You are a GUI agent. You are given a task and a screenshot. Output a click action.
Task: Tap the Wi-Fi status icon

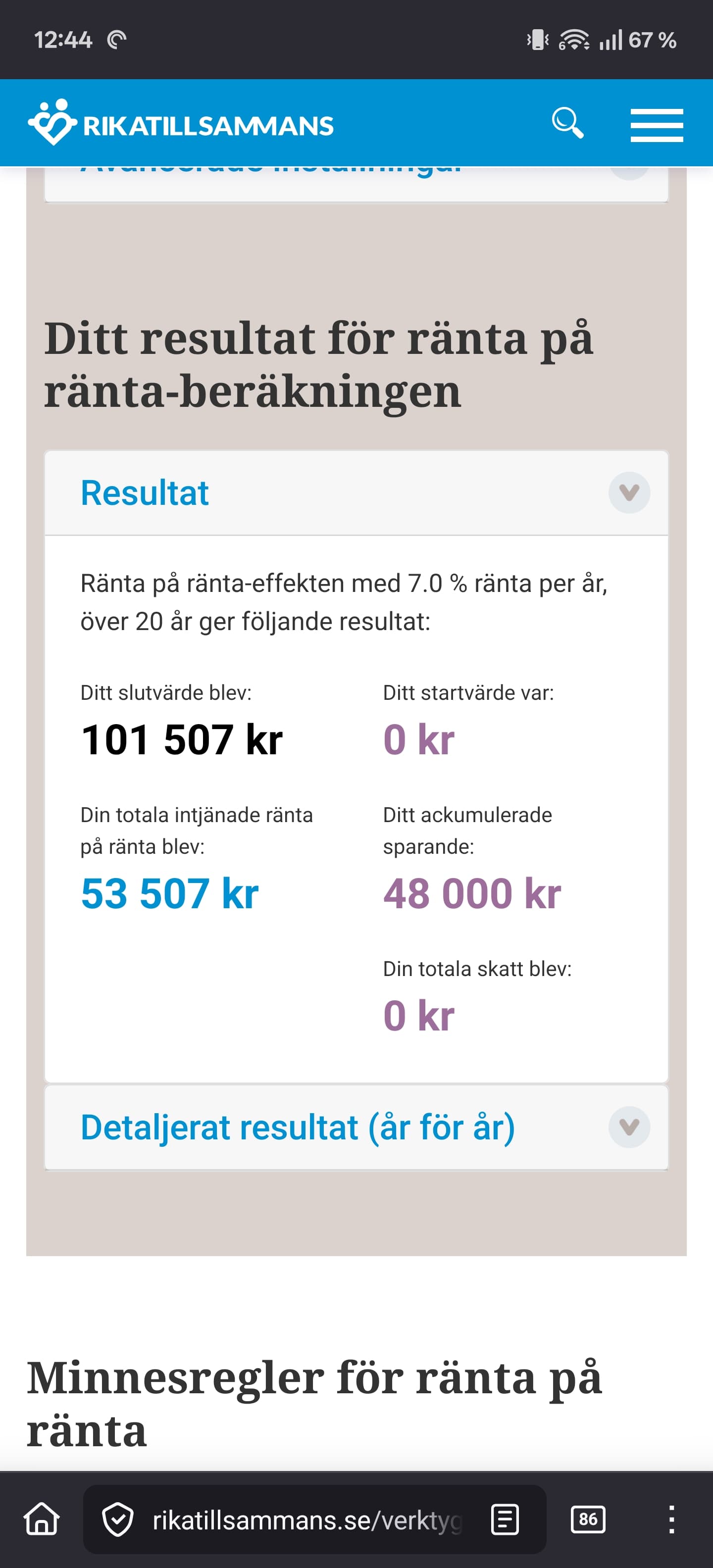(573, 40)
